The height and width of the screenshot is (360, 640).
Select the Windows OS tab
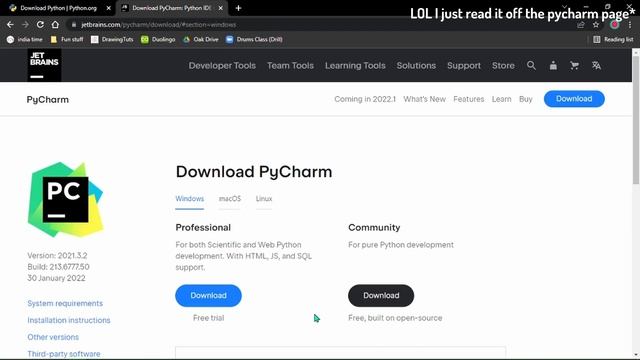[x=189, y=199]
